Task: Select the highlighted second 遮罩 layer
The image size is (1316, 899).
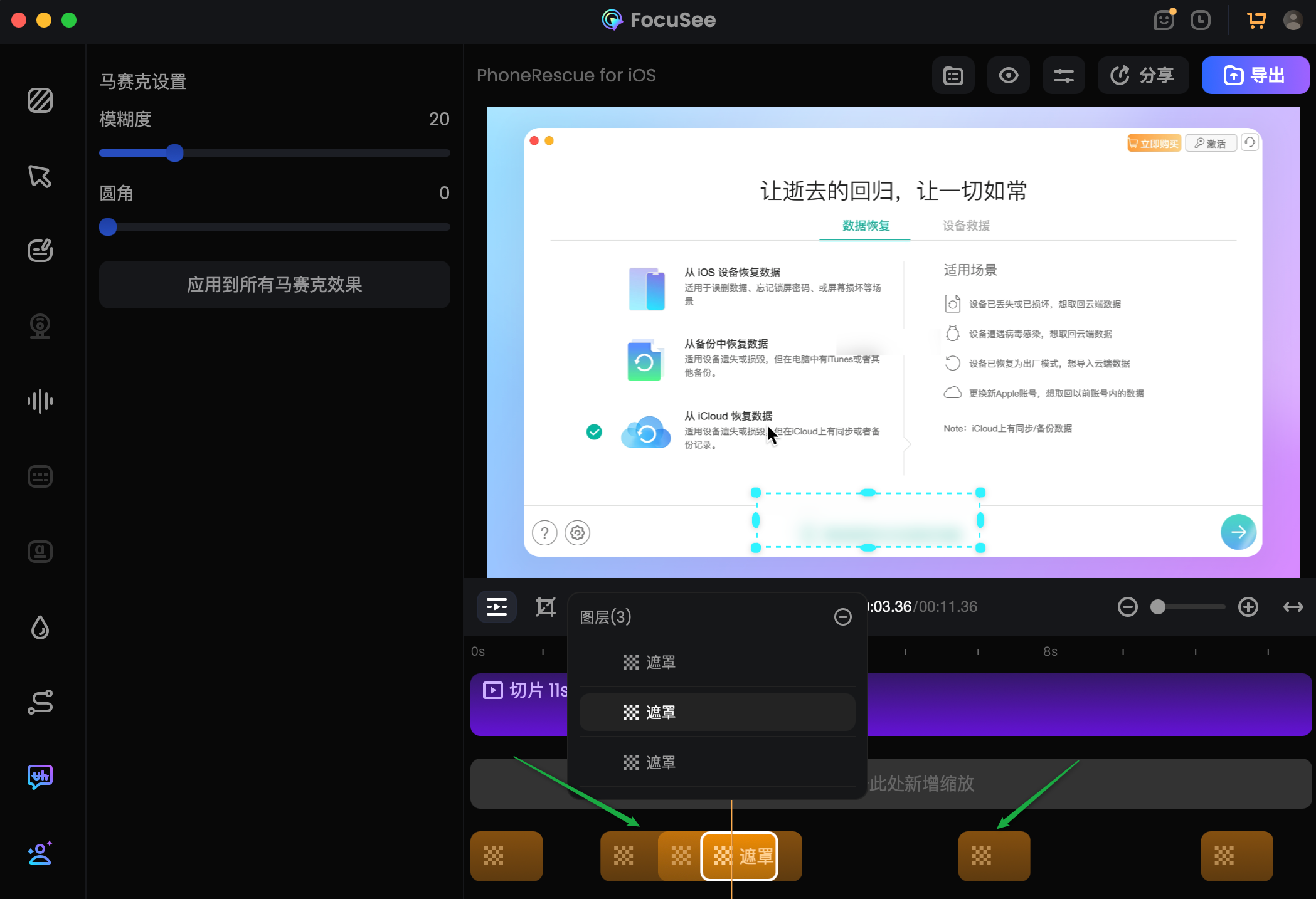Action: coord(718,712)
